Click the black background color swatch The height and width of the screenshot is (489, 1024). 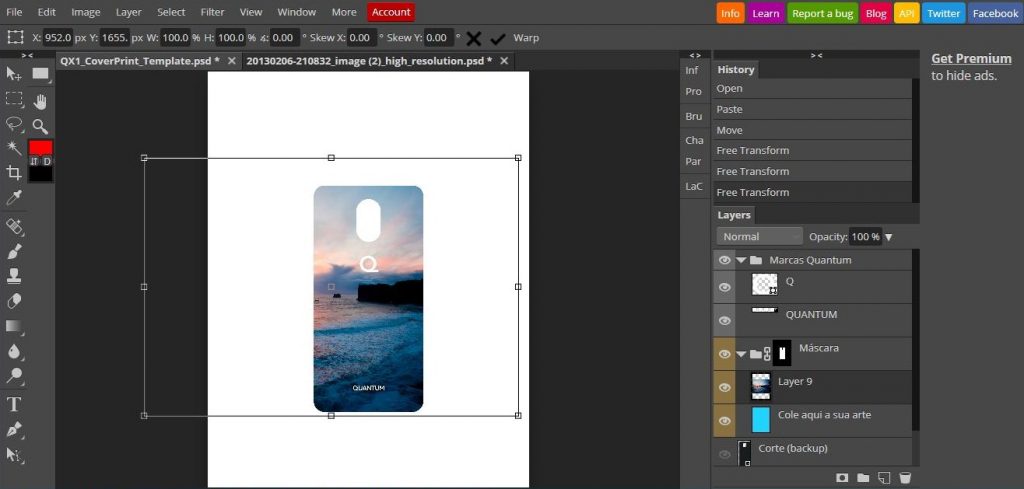pos(40,174)
